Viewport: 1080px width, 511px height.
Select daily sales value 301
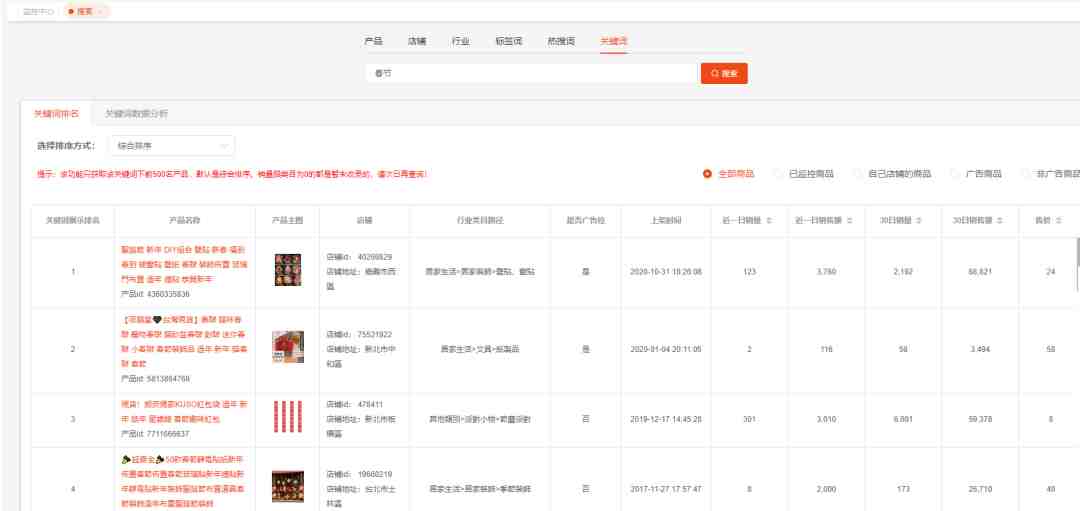tap(749, 419)
